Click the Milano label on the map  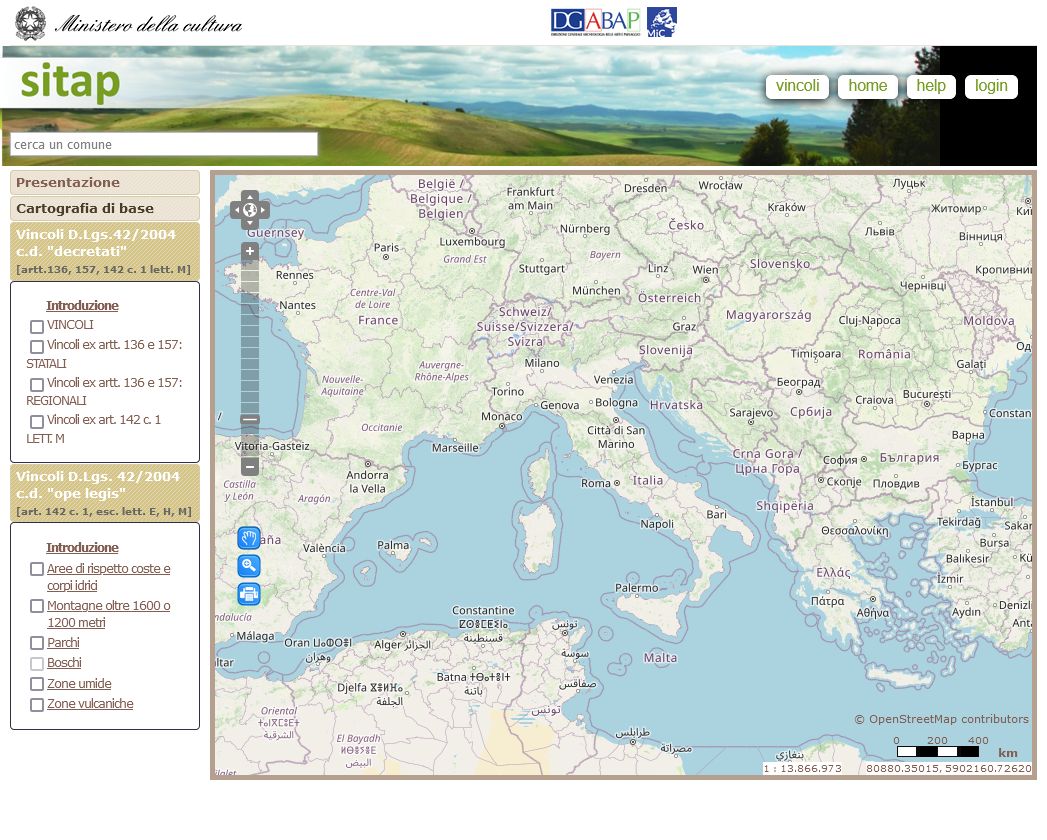pyautogui.click(x=542, y=363)
